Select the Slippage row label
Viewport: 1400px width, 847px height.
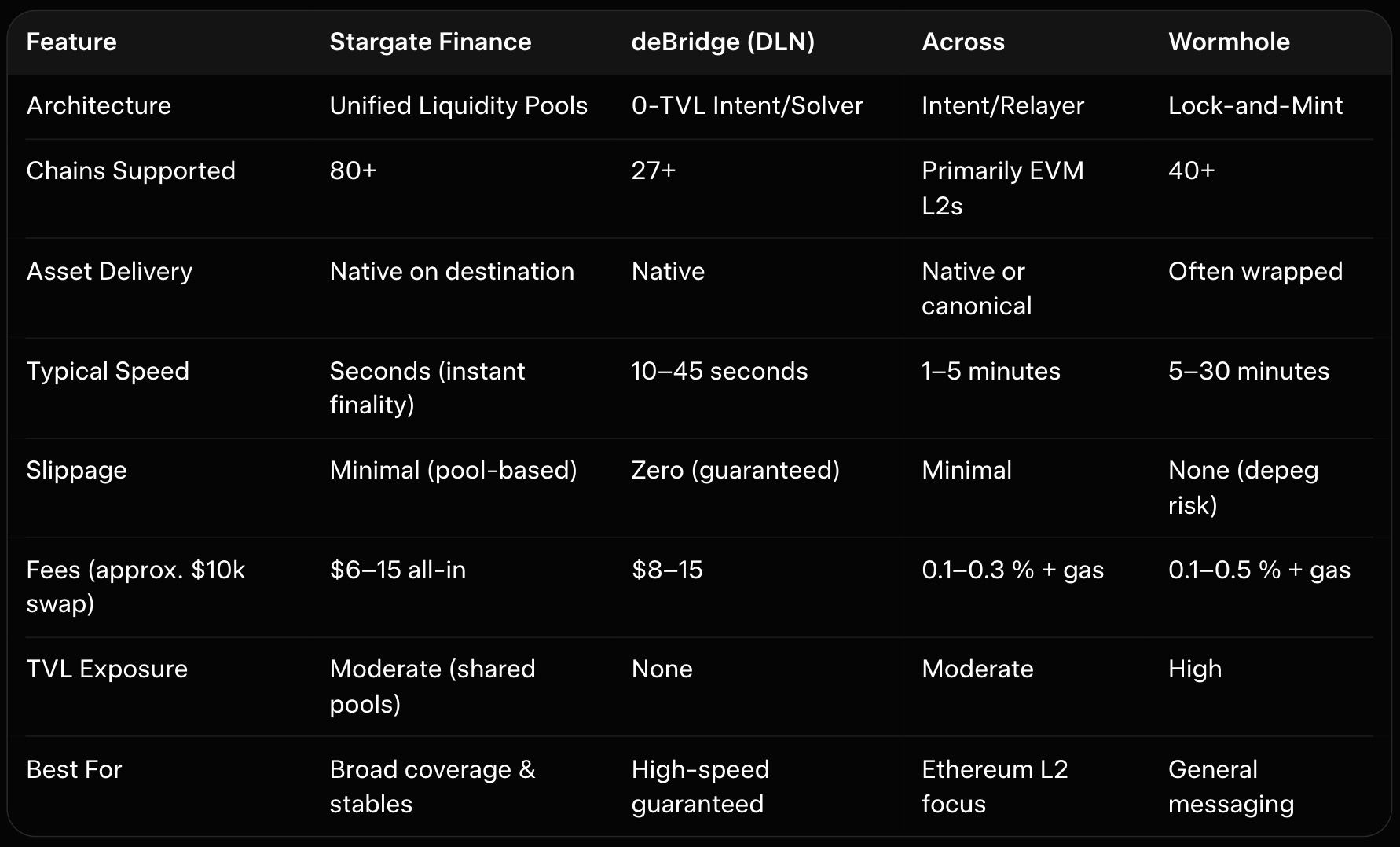(x=76, y=470)
